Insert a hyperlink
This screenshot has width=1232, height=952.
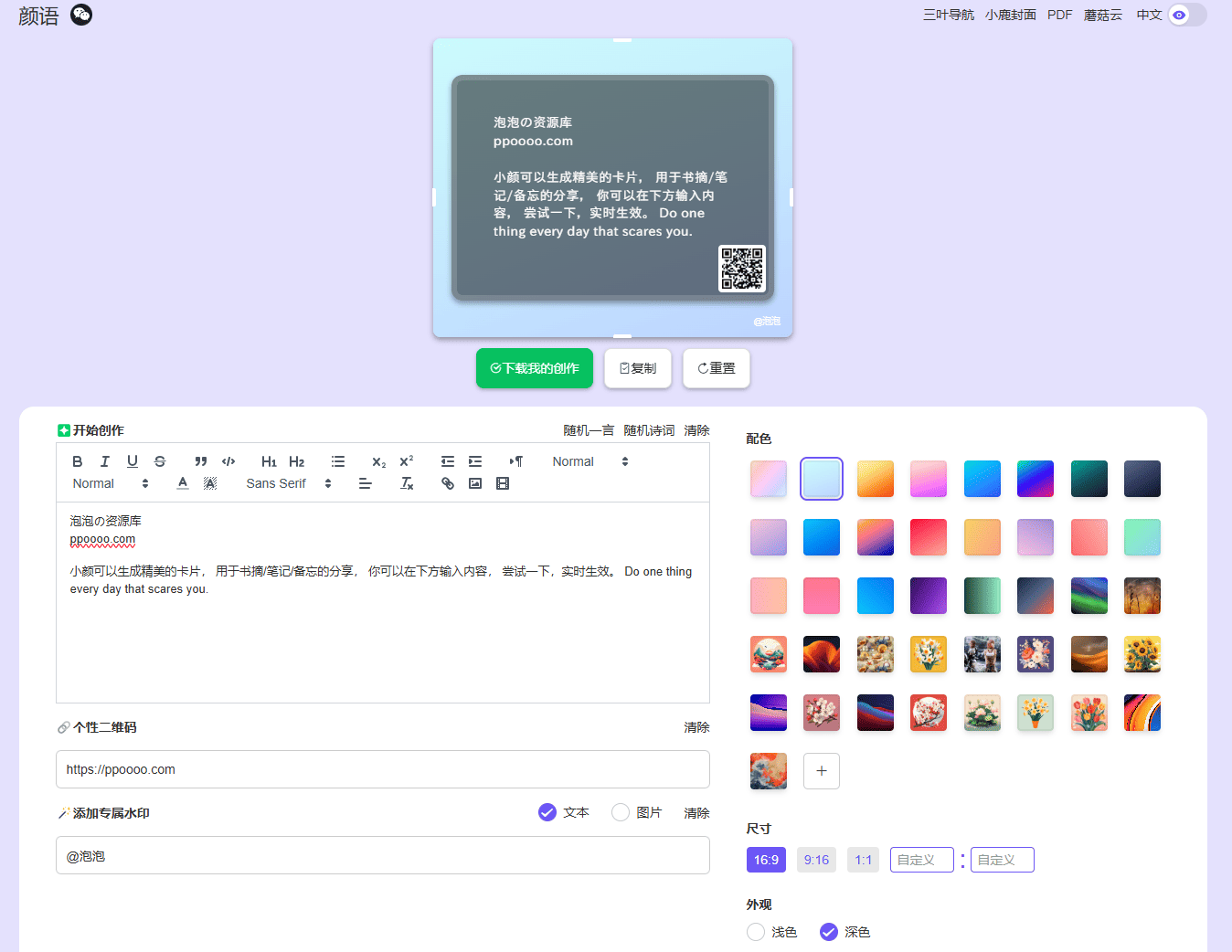pyautogui.click(x=448, y=483)
